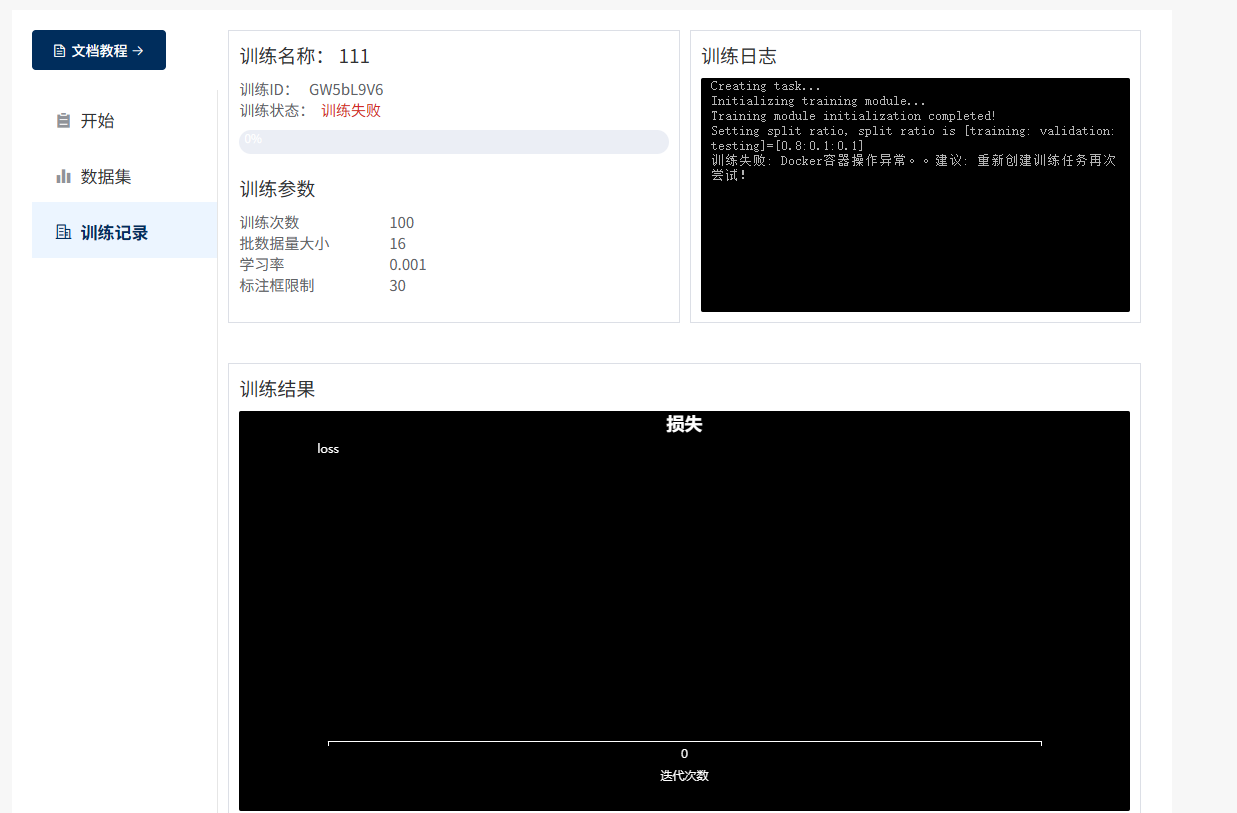Click the clipboard icon next to 开始

coord(63,121)
